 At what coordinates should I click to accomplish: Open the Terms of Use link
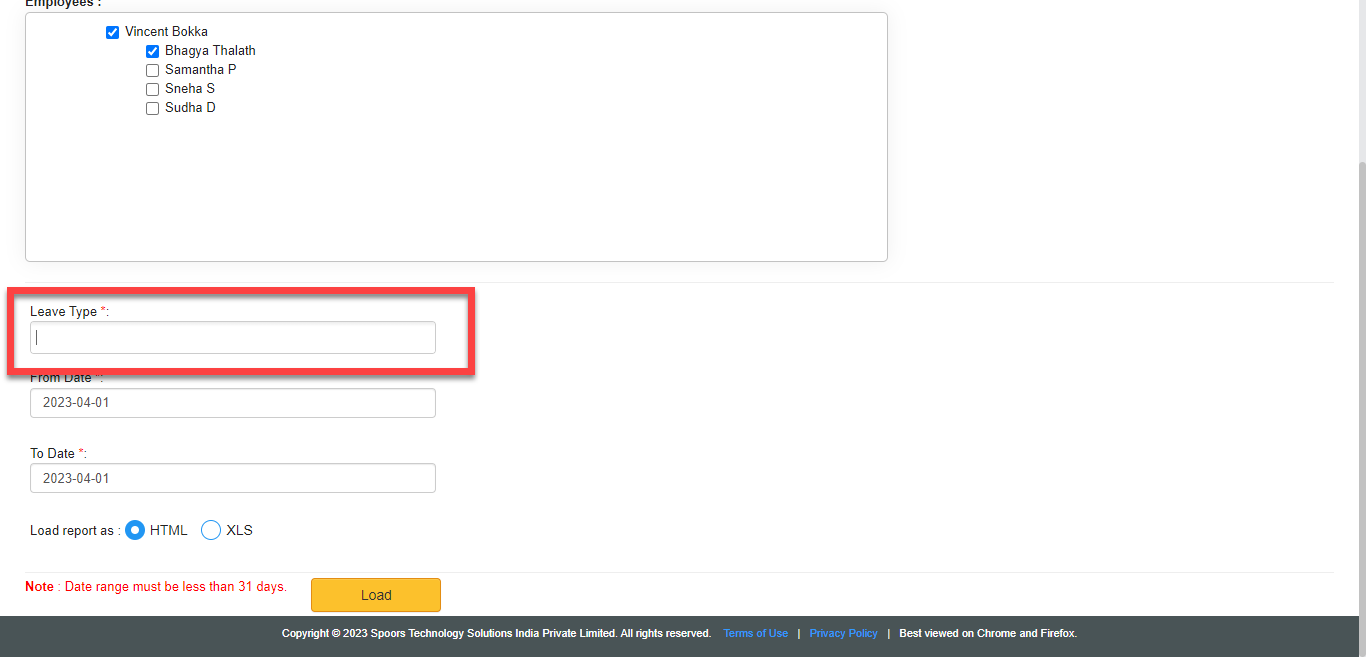[755, 633]
